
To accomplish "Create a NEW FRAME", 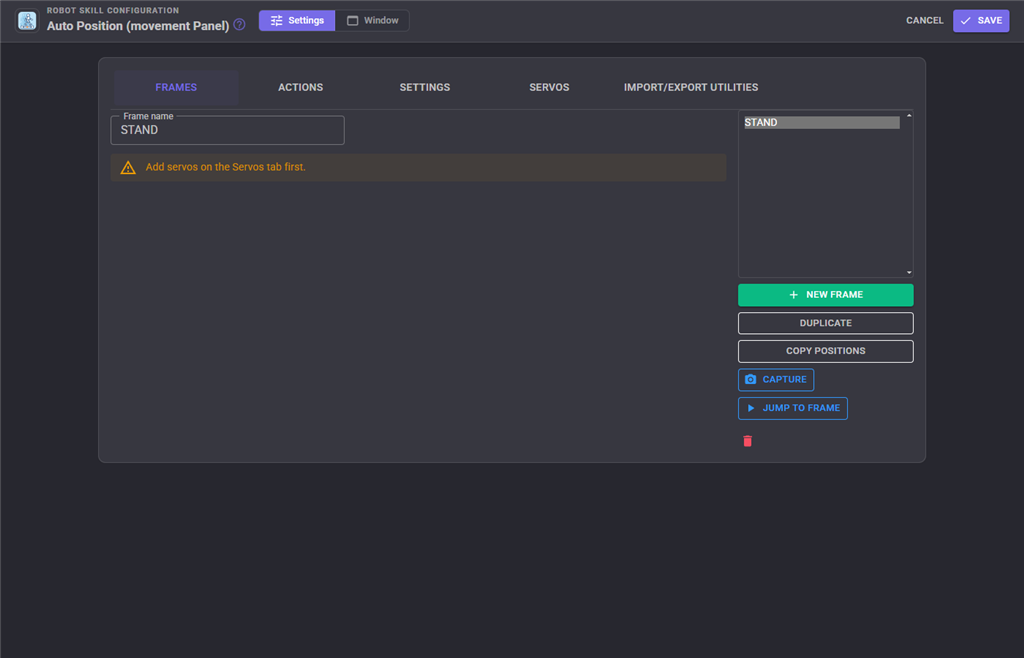I will (x=825, y=295).
